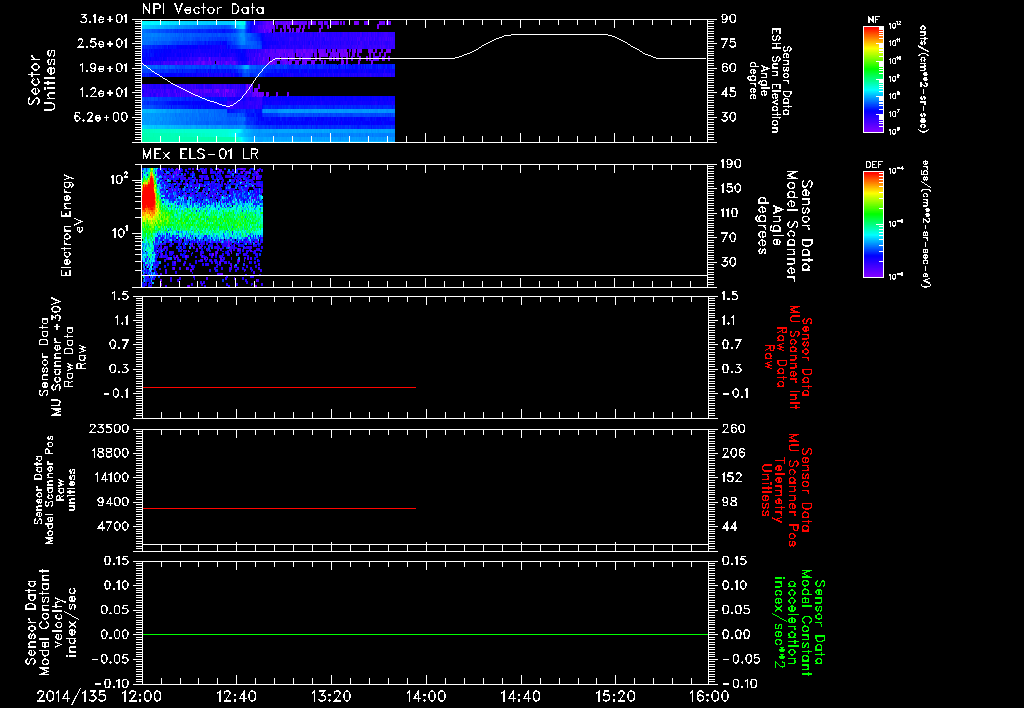Click the cnts/(cm**2-sr-sec) units label
Viewport: 1024px width, 708px height.
[923, 79]
